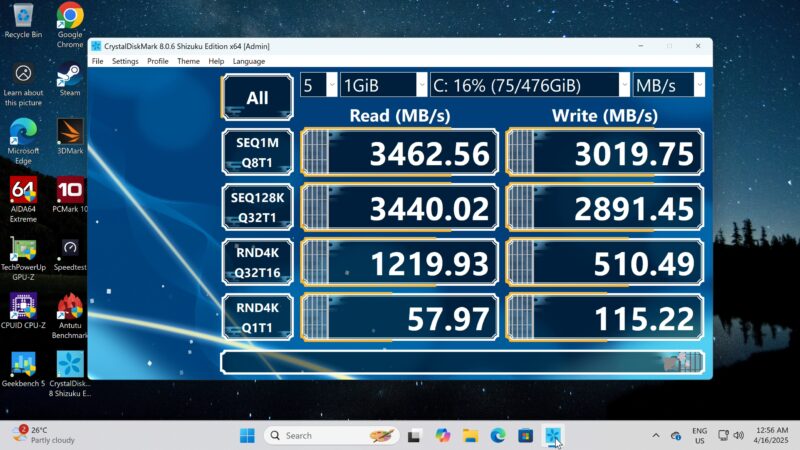Click the taskbar Search box
Screen dimensions: 800x450
[331, 436]
